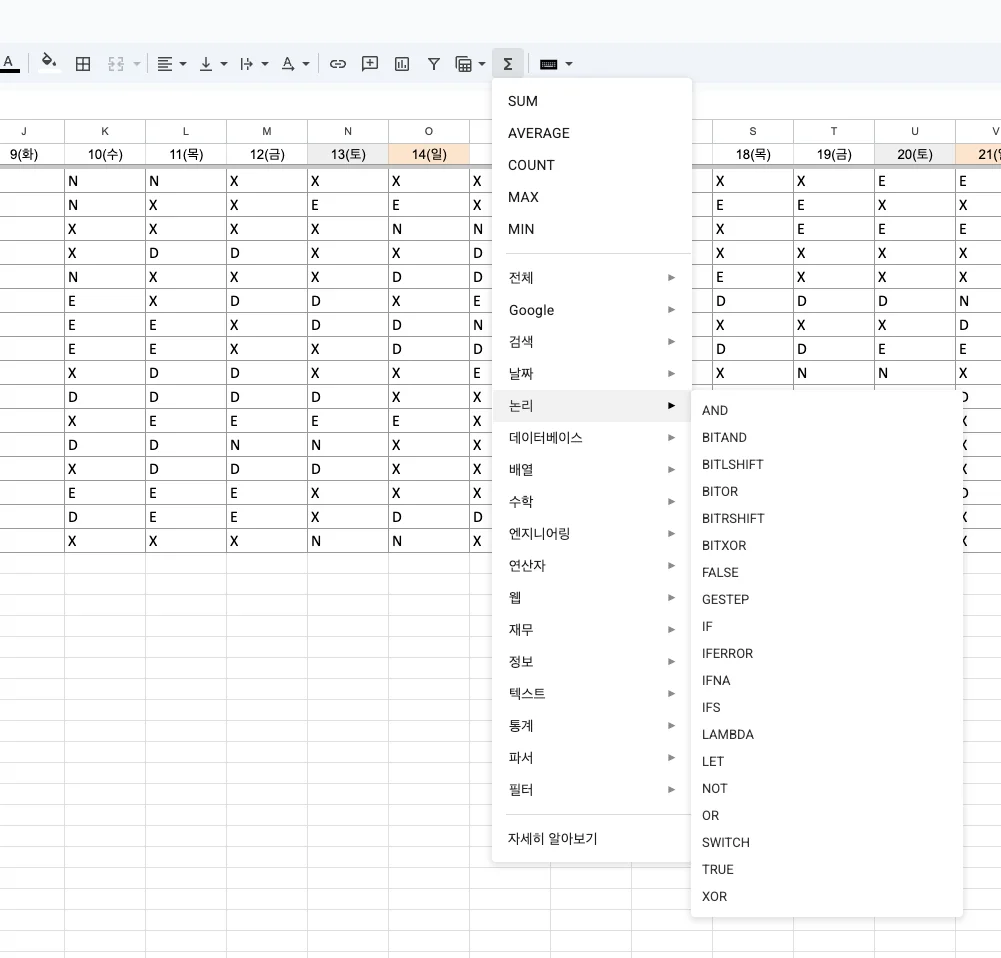This screenshot has width=1001, height=958.
Task: Click vertical align icon
Action: [206, 64]
